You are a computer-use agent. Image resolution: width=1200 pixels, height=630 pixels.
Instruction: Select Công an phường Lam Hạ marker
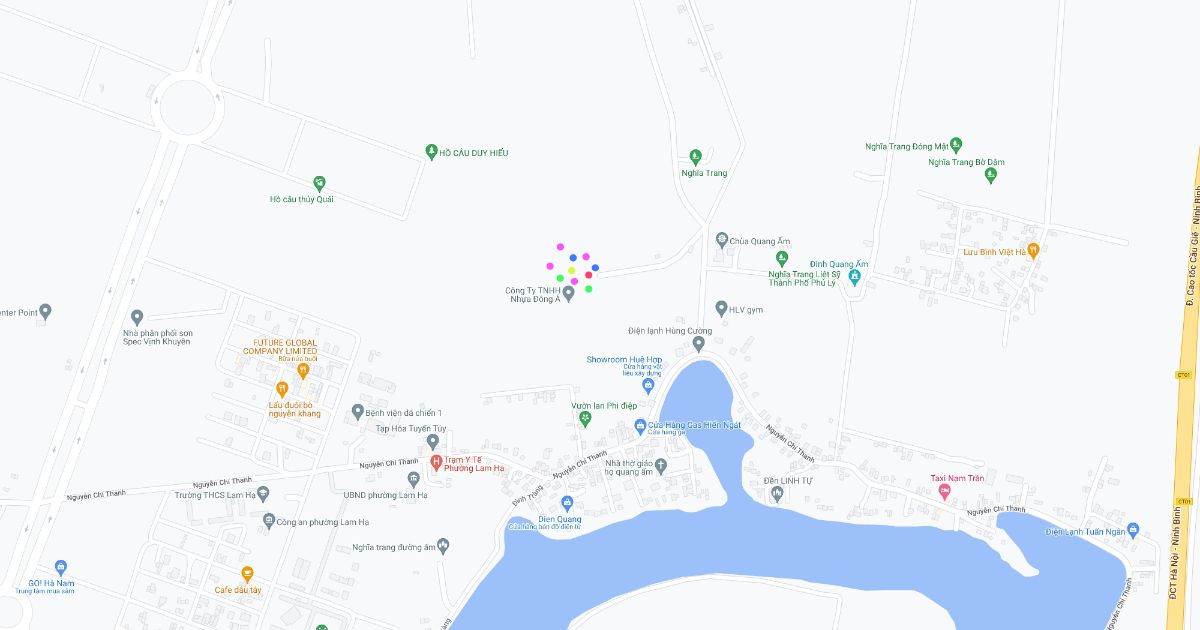(x=268, y=521)
